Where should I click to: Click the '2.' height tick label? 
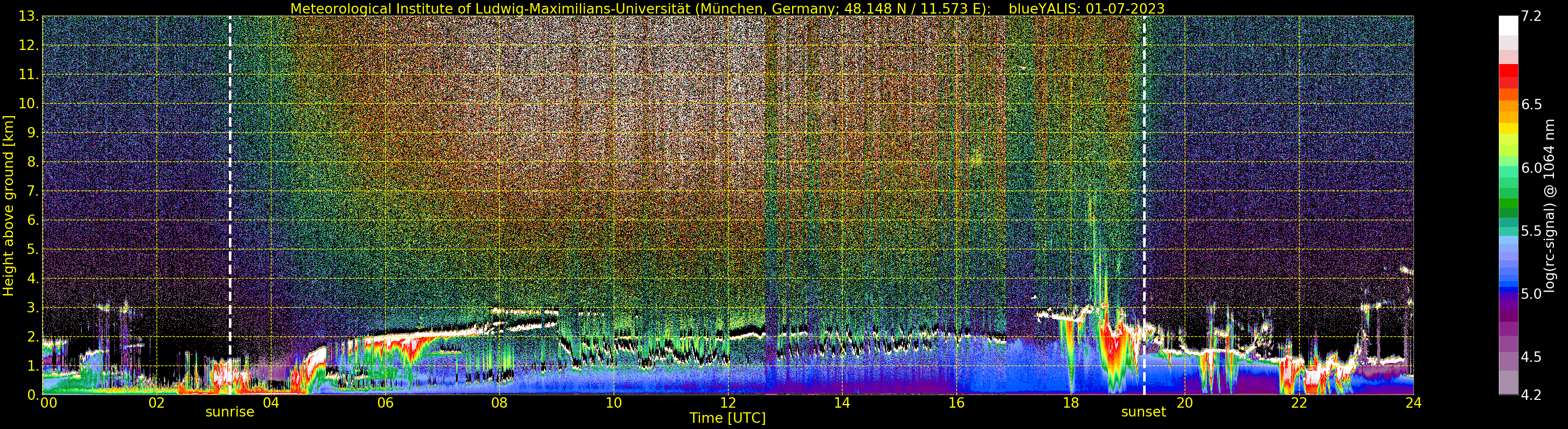coord(33,337)
